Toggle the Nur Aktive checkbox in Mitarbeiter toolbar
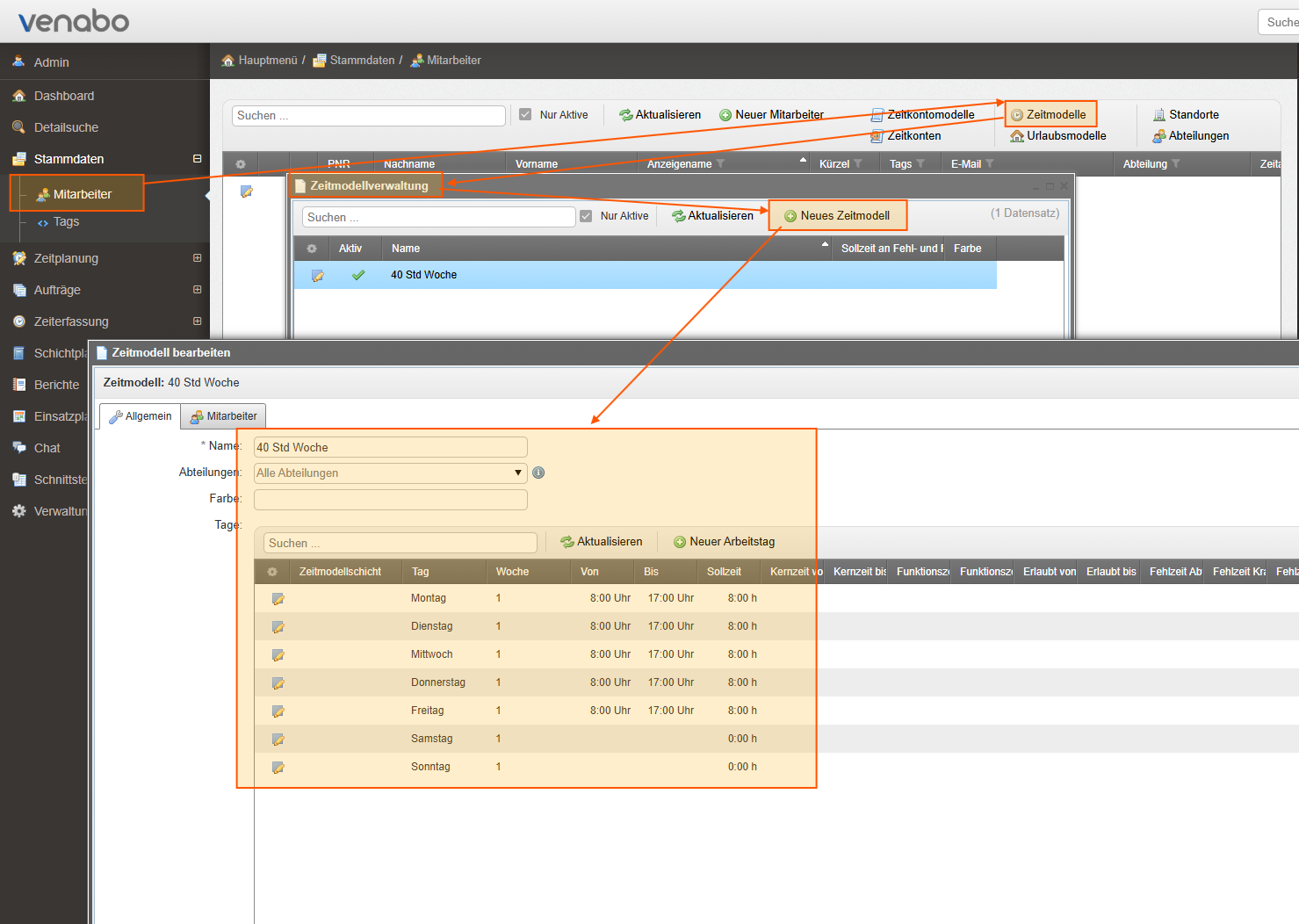This screenshot has width=1299, height=924. pos(525,114)
